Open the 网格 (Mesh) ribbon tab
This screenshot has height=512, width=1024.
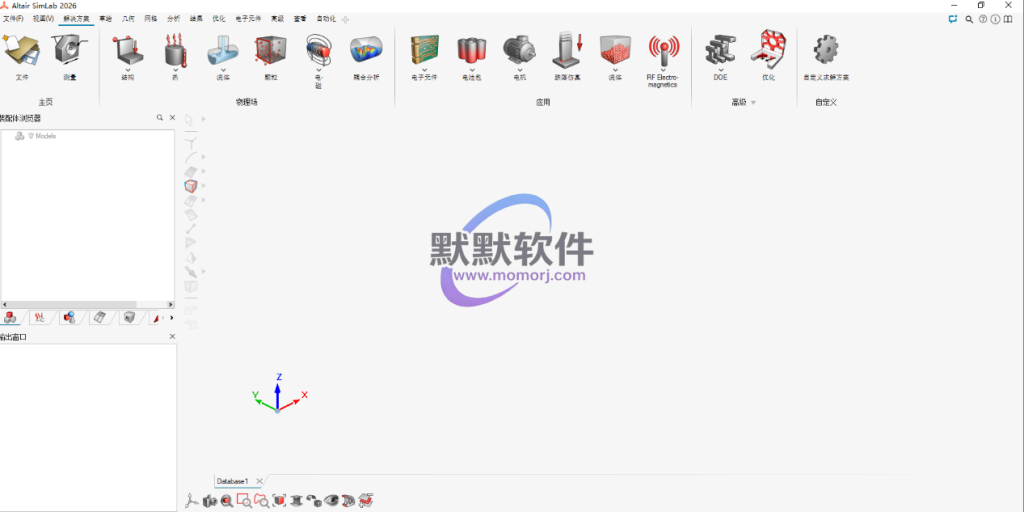[x=151, y=18]
